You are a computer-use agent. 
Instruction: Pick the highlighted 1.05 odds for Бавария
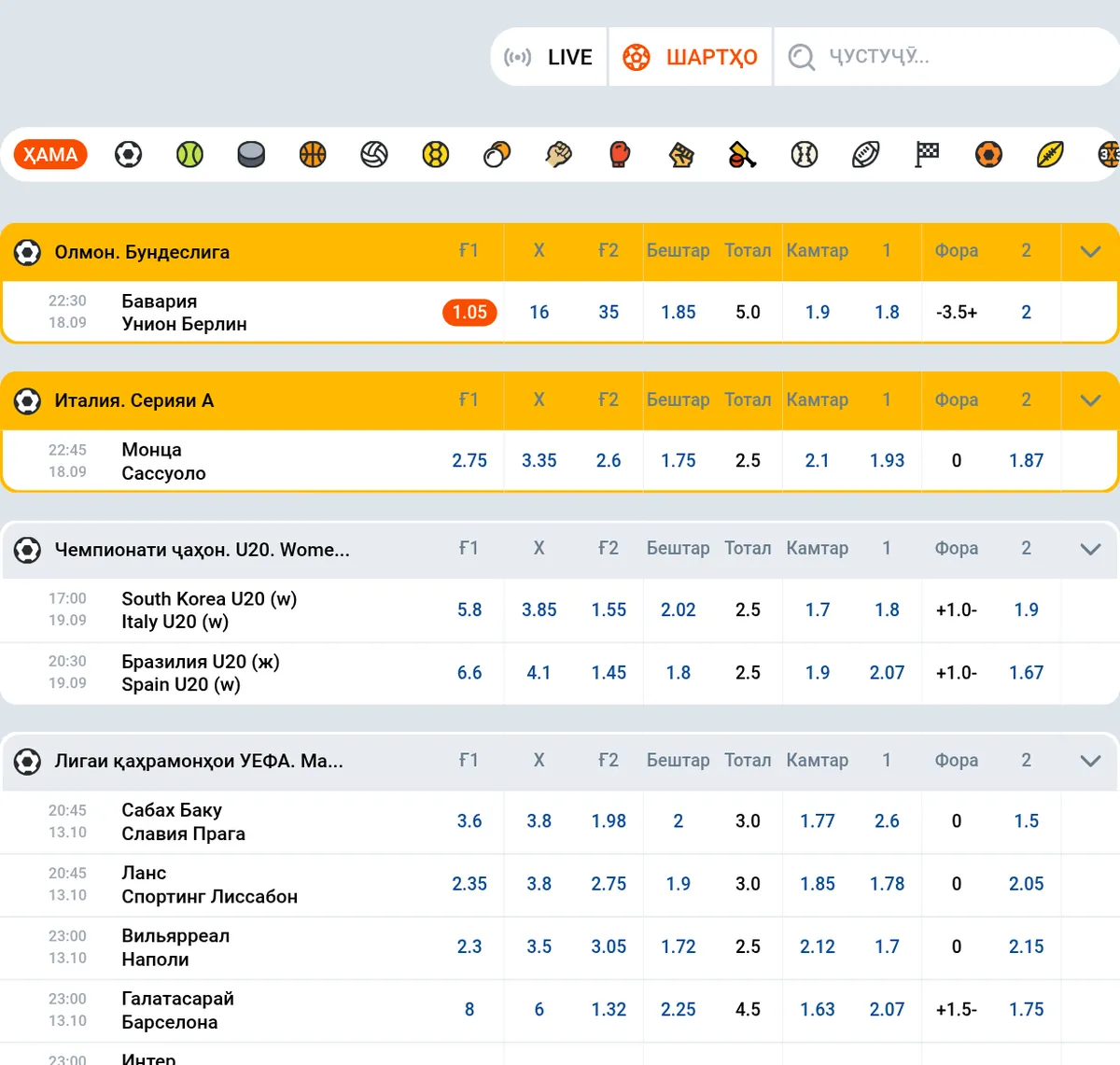[469, 313]
